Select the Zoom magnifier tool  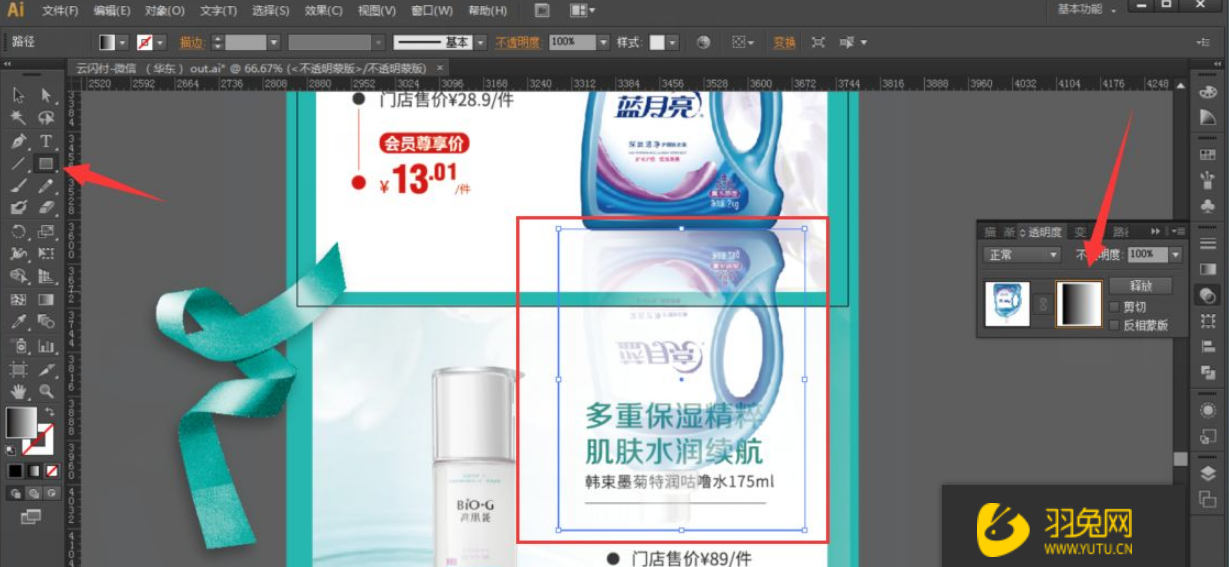46,390
